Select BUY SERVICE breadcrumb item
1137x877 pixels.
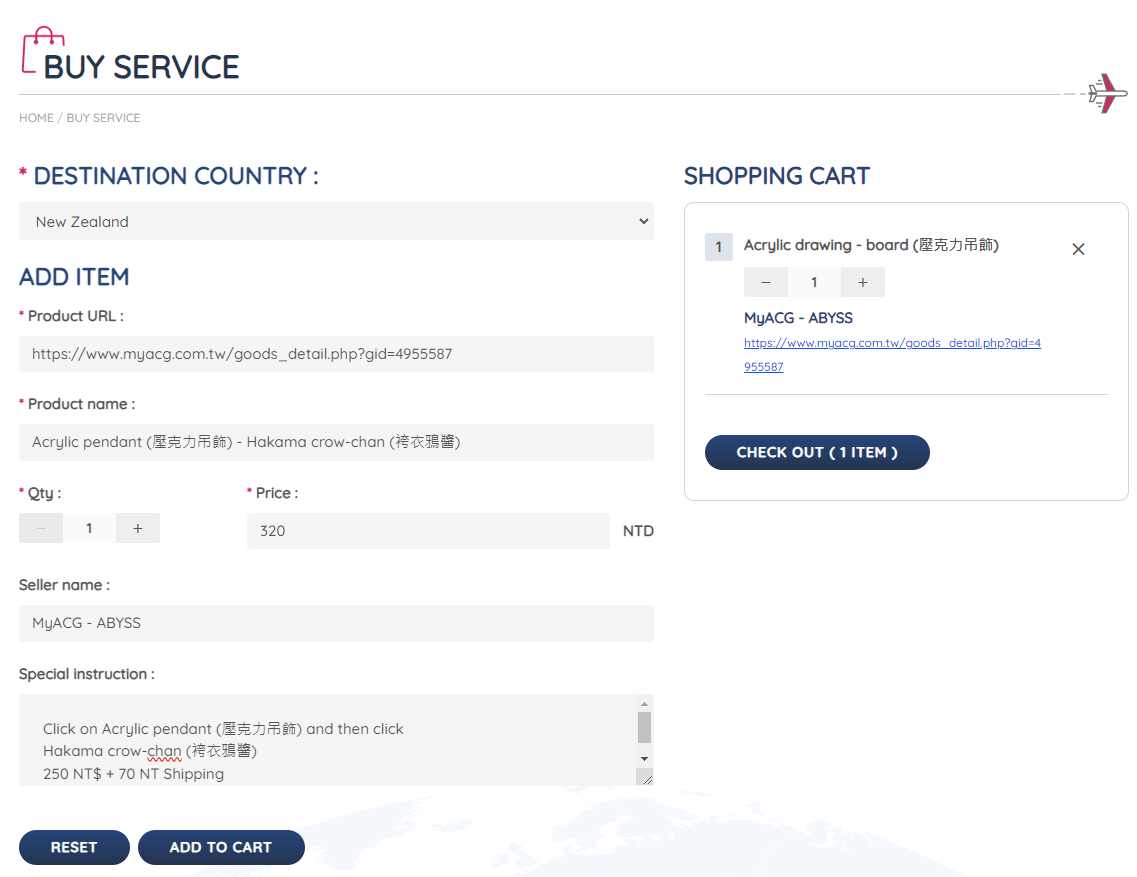tap(103, 118)
